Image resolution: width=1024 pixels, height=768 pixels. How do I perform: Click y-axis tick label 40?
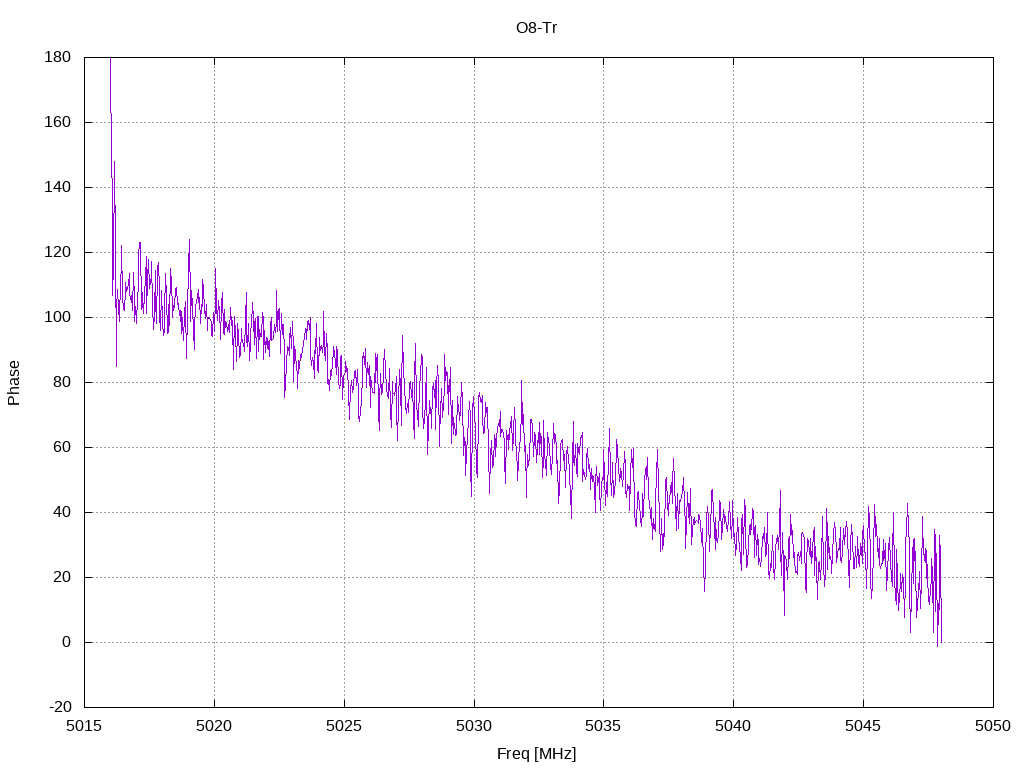pos(62,512)
